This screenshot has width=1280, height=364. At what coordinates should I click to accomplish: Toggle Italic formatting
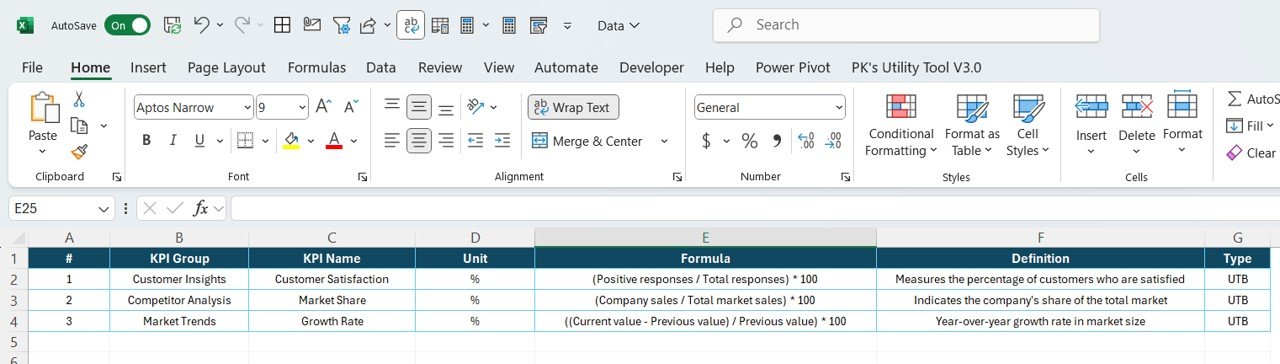pos(174,140)
